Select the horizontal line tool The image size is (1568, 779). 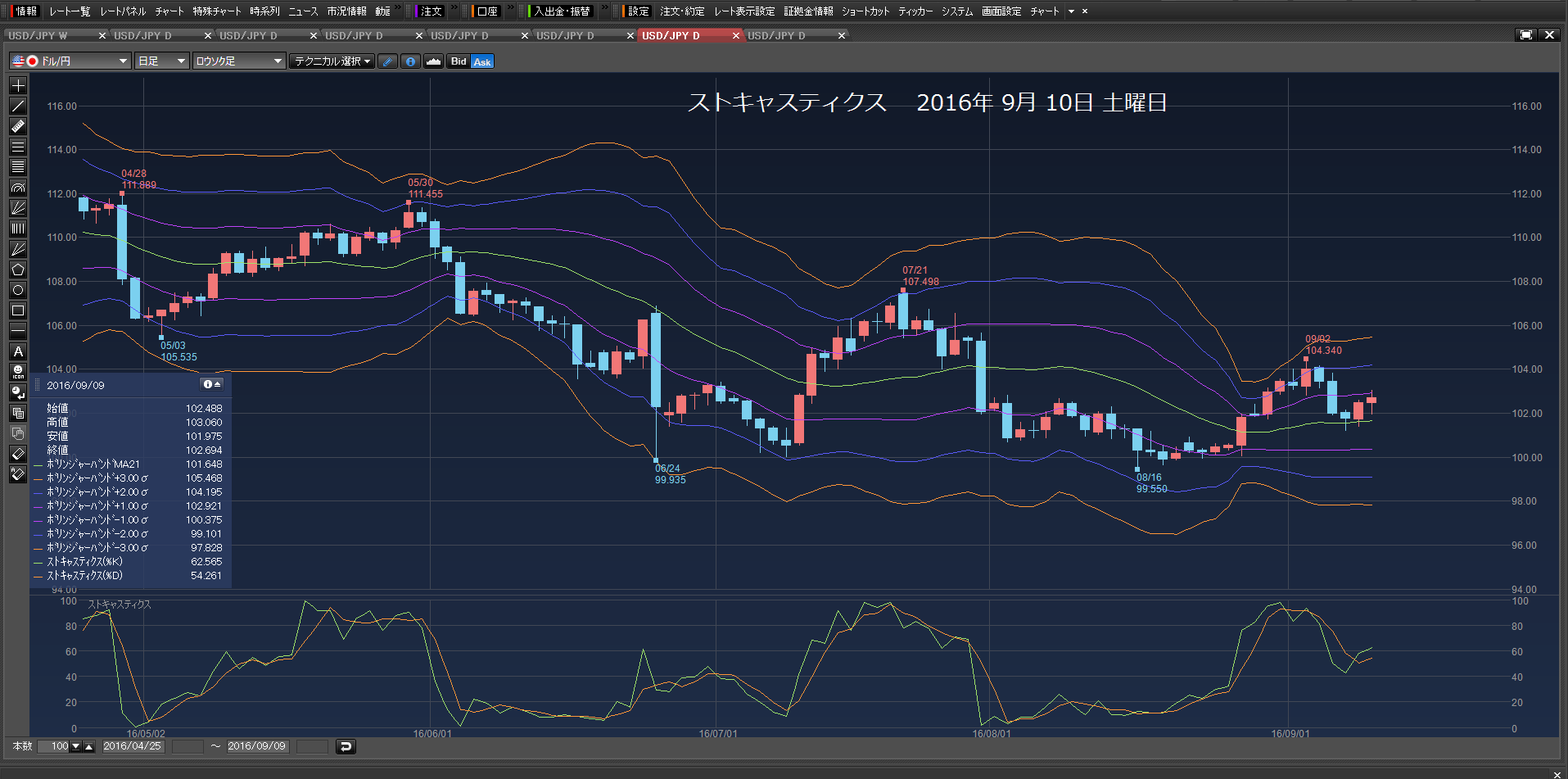[x=18, y=331]
